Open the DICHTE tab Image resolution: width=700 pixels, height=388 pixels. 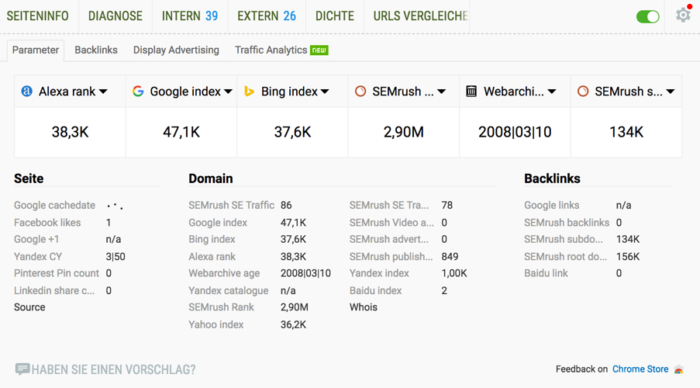tap(334, 16)
